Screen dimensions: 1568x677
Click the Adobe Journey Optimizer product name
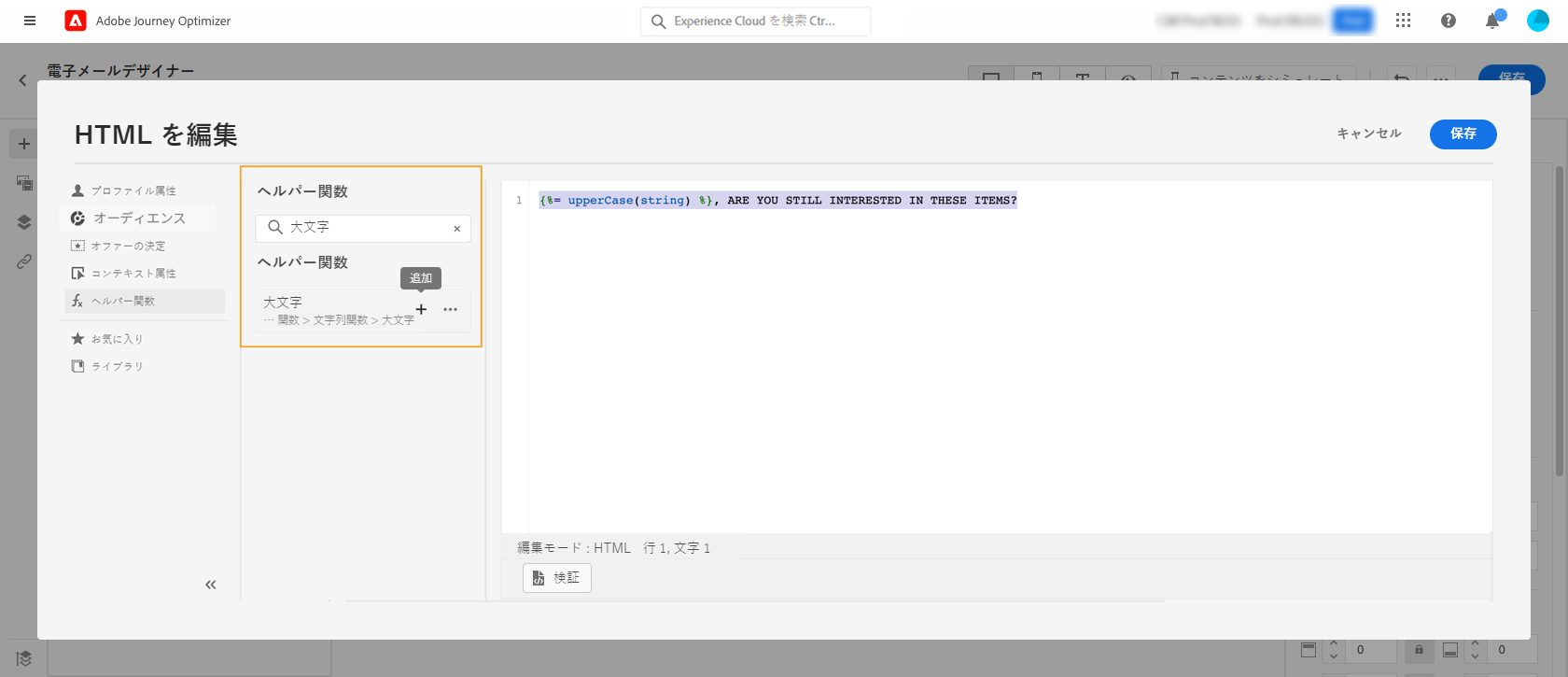163,21
